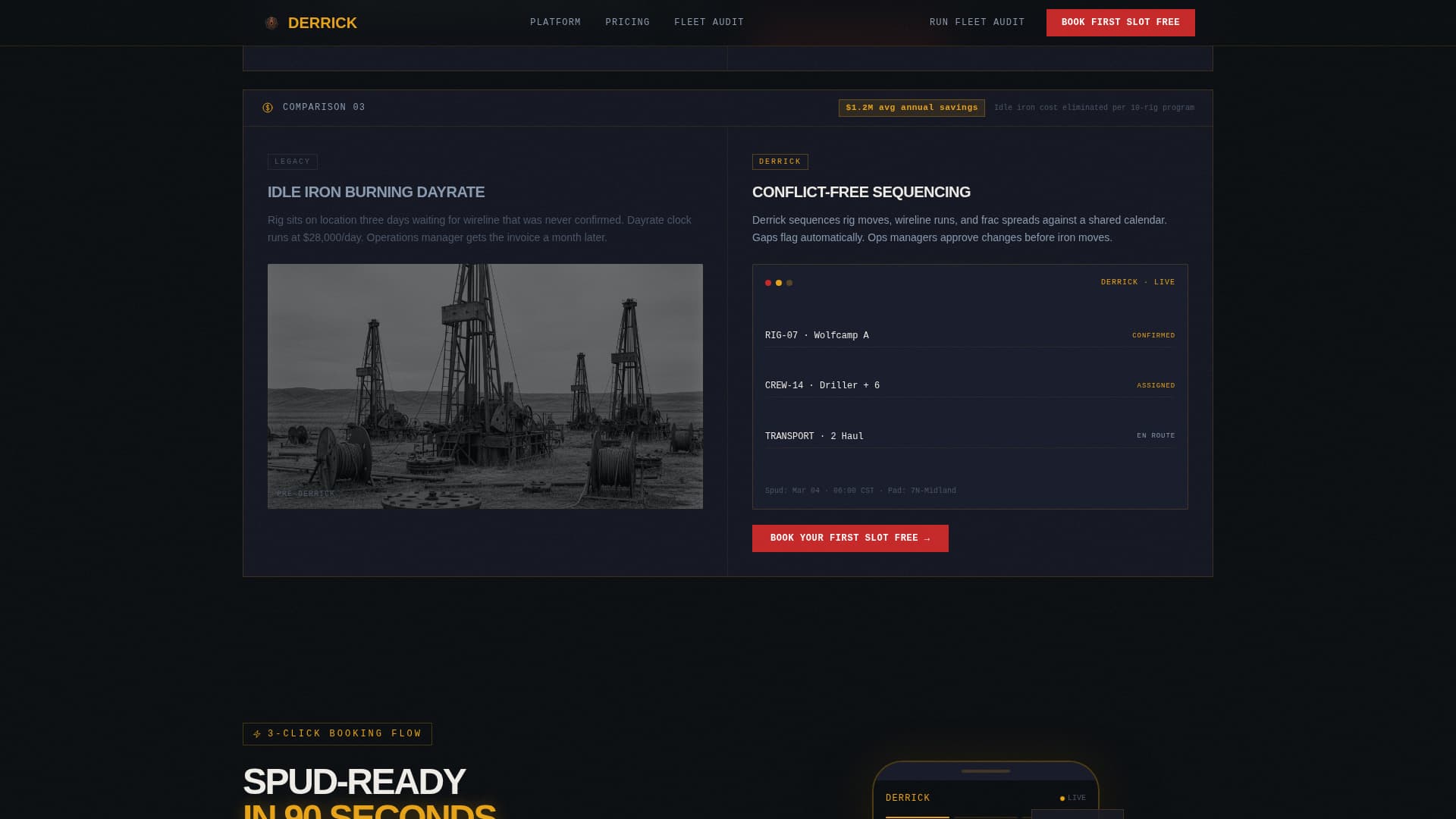Click the gray dot in the DERRICK LIVE panel
Viewport: 1456px width, 819px height.
[789, 283]
